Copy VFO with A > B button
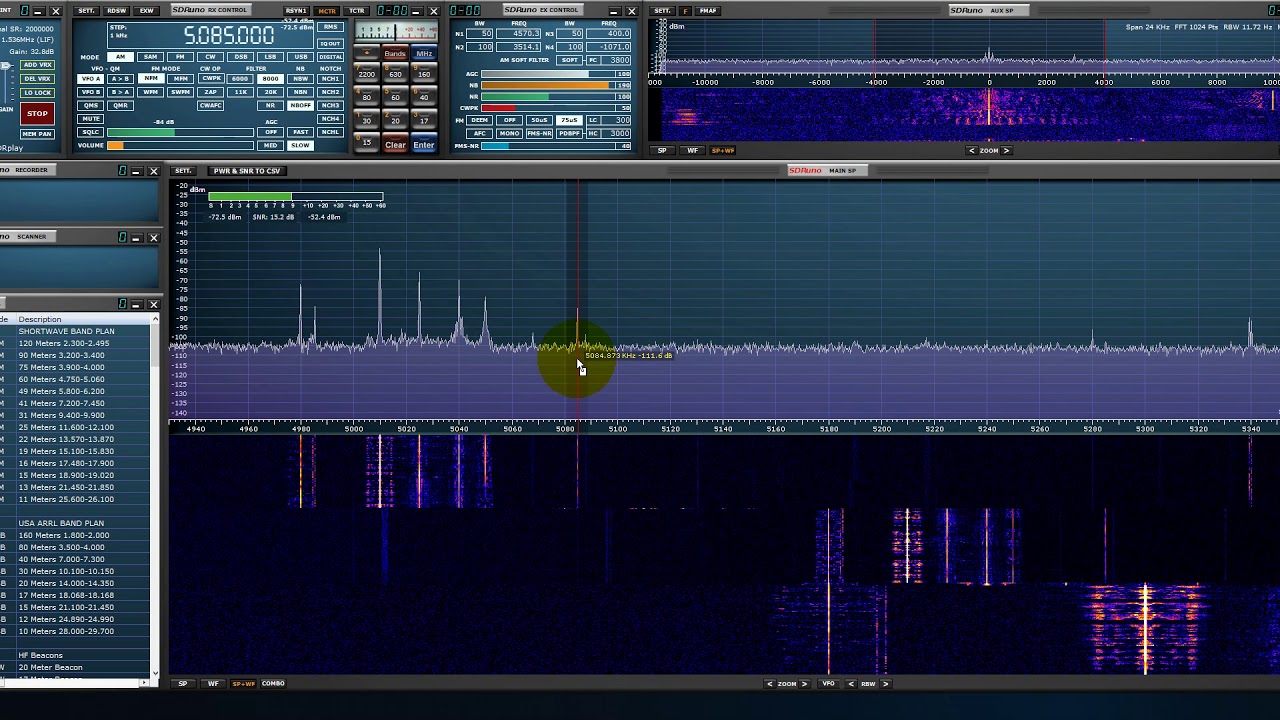 click(120, 78)
